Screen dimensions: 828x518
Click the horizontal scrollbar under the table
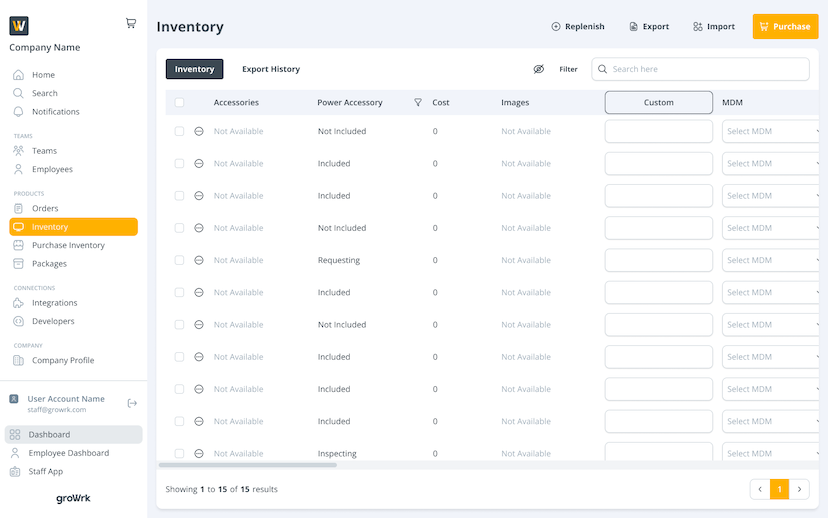(248, 465)
